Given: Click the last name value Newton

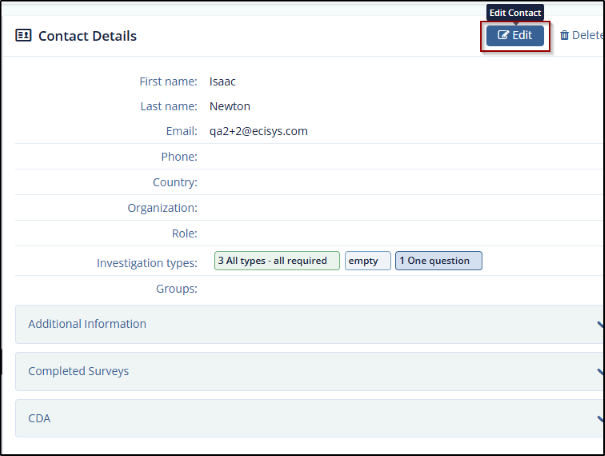Looking at the screenshot, I should pyautogui.click(x=230, y=106).
